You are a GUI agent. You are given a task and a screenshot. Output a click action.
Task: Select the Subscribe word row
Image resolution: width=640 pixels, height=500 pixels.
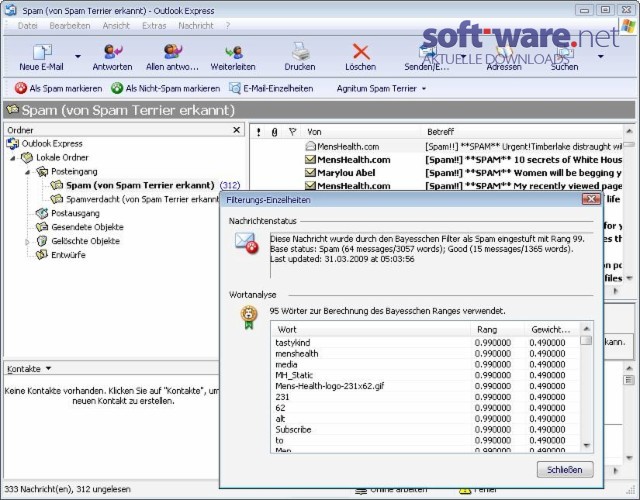425,430
